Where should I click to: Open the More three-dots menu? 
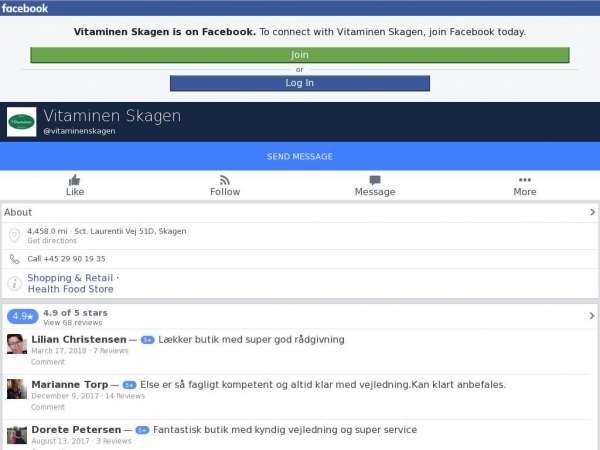(525, 180)
